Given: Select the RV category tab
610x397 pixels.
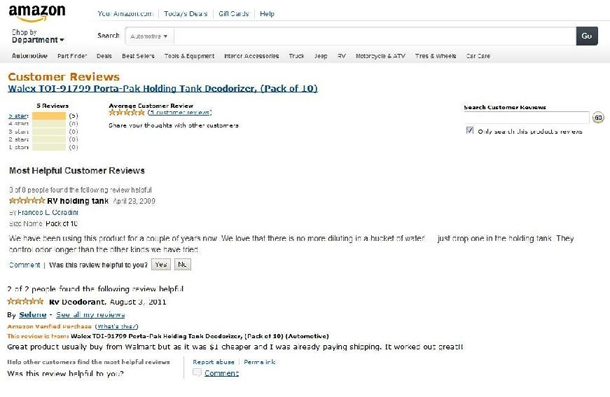Looking at the screenshot, I should click(342, 56).
